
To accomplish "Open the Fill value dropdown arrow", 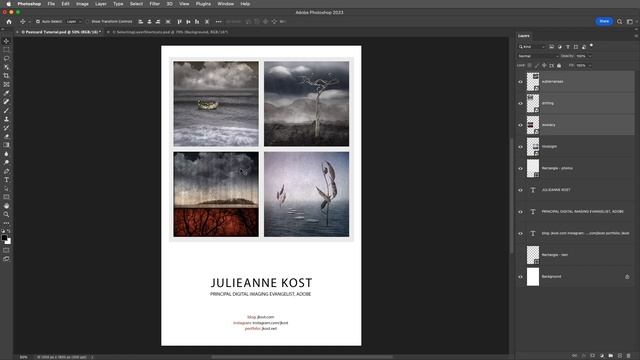I will click(x=590, y=65).
